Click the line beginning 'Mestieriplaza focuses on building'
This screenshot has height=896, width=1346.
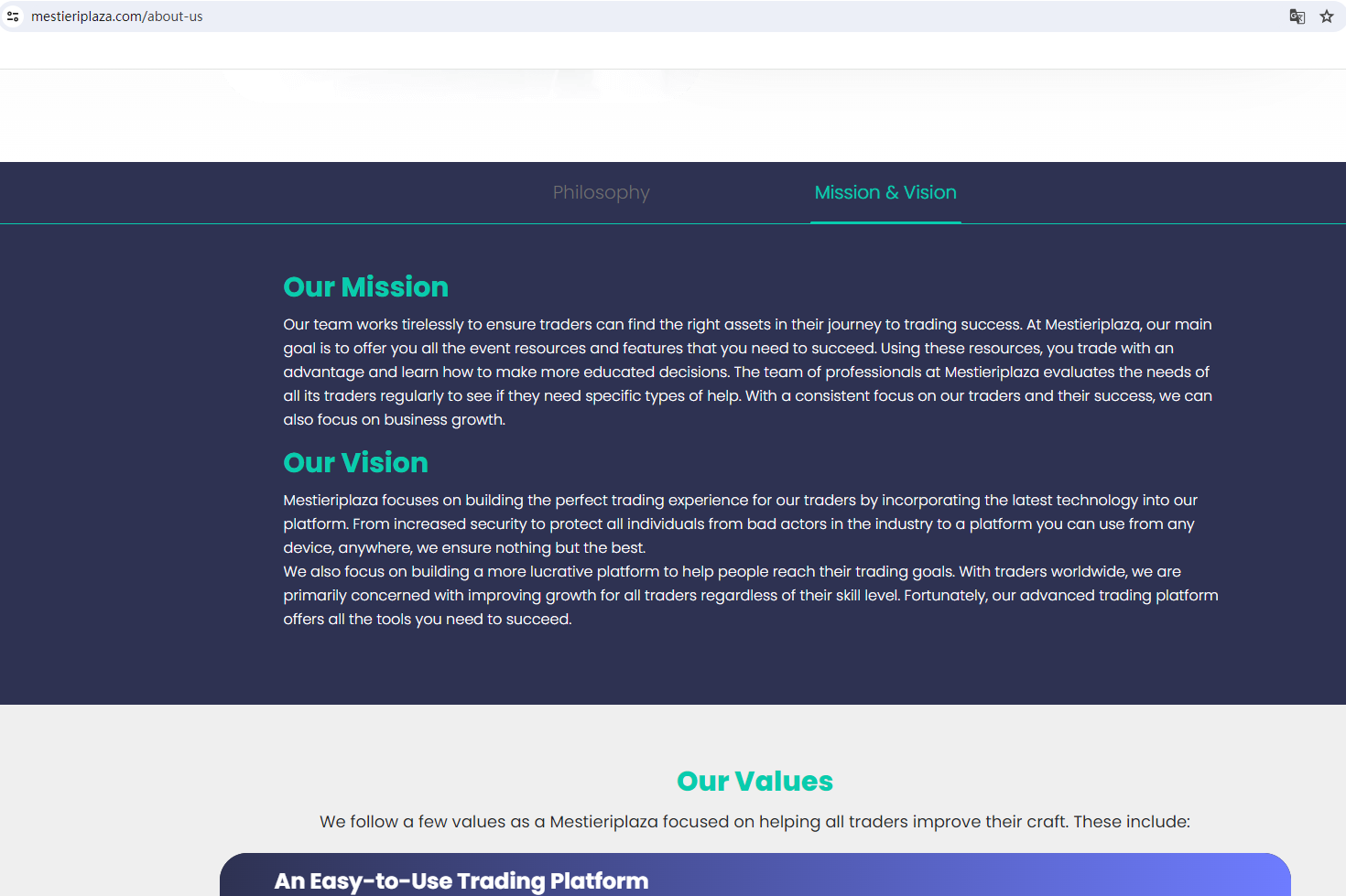click(741, 500)
